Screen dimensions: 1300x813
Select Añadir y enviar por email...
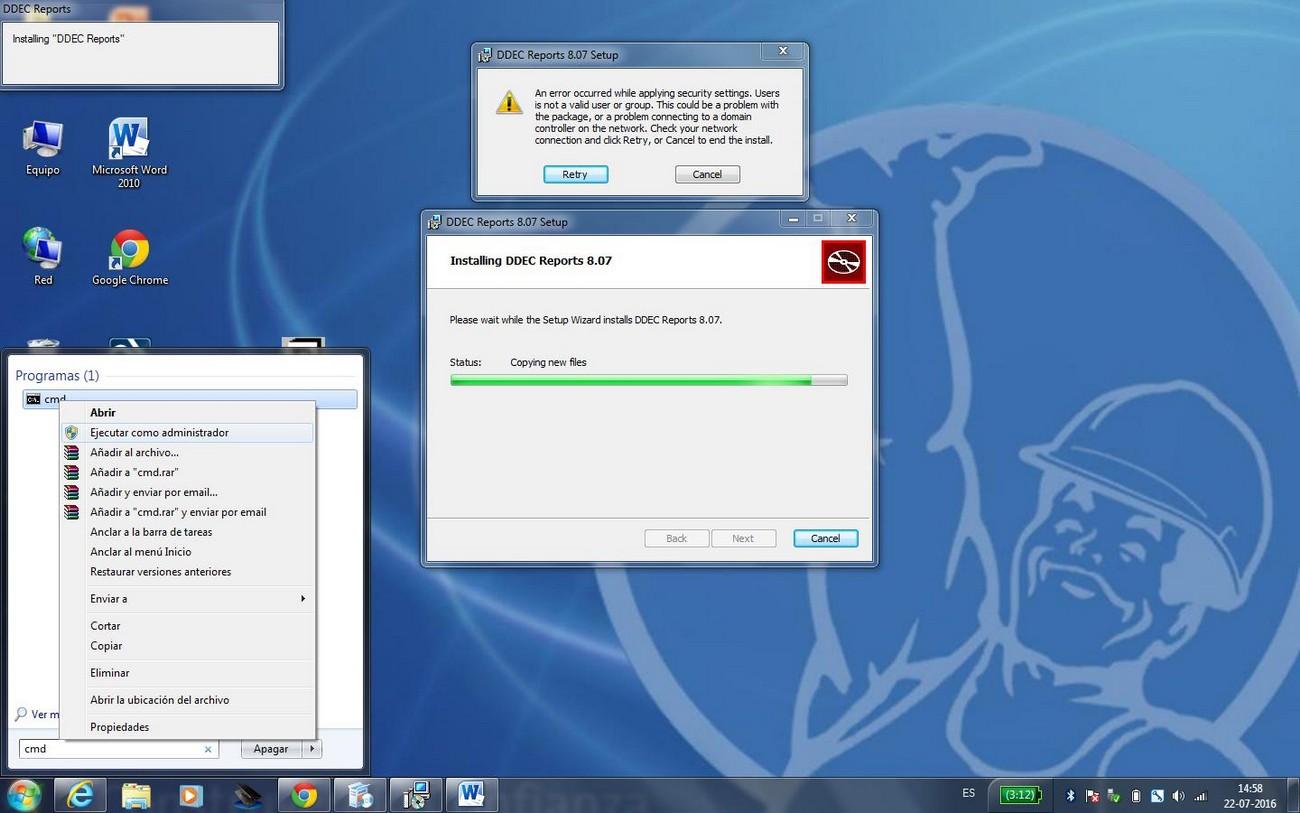pos(187,492)
